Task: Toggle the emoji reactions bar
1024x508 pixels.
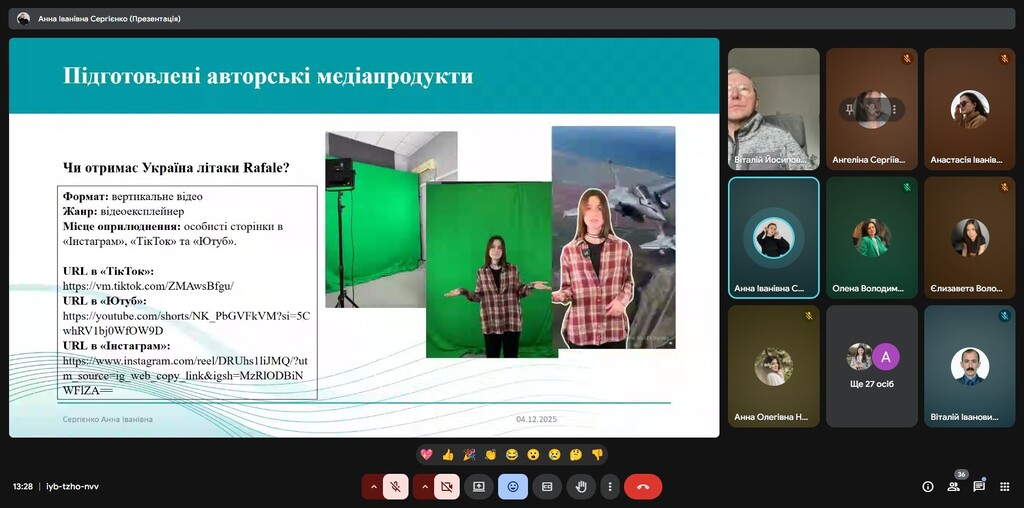Action: click(512, 487)
